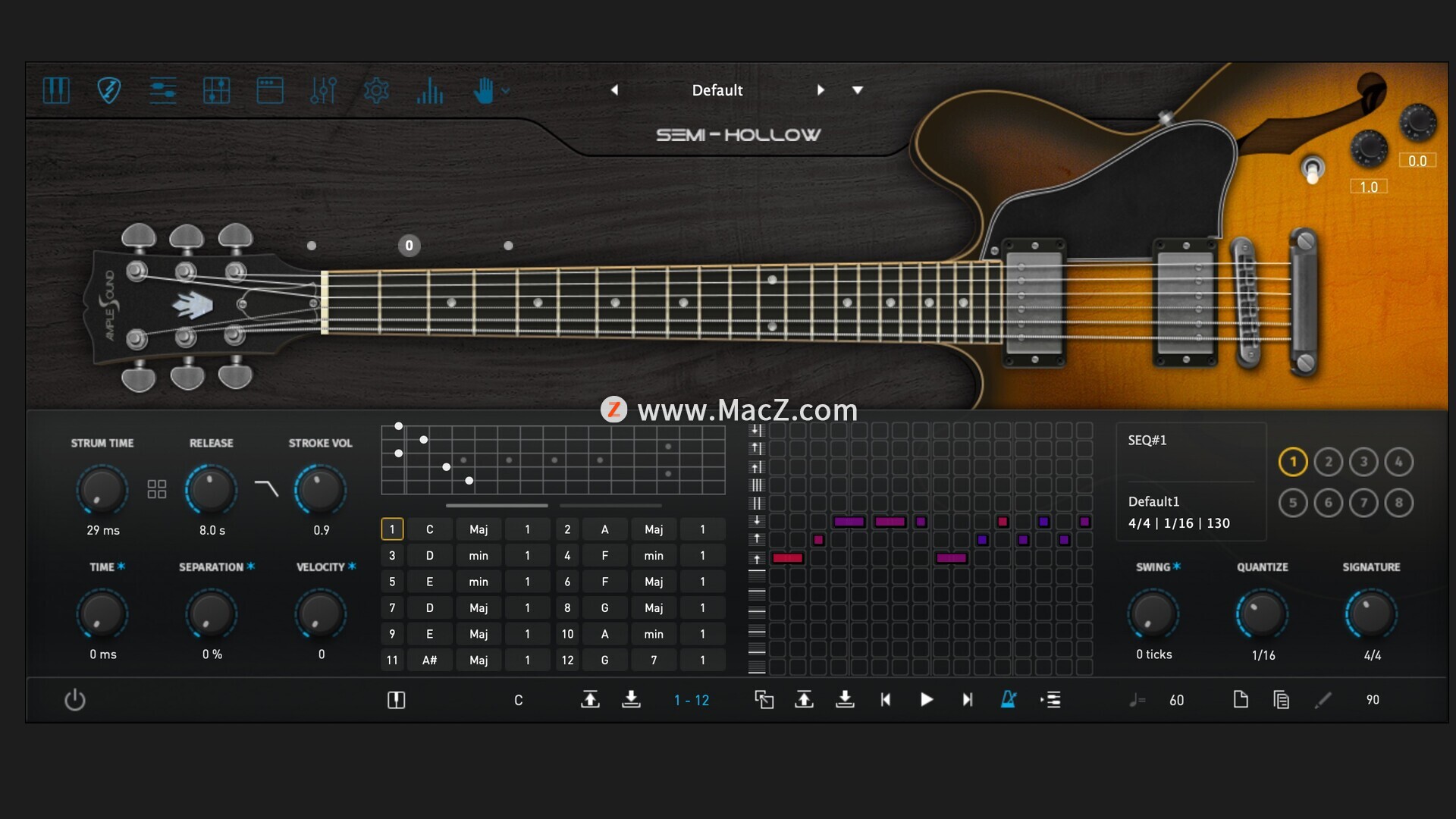Select sequence pattern 7

1363,502
